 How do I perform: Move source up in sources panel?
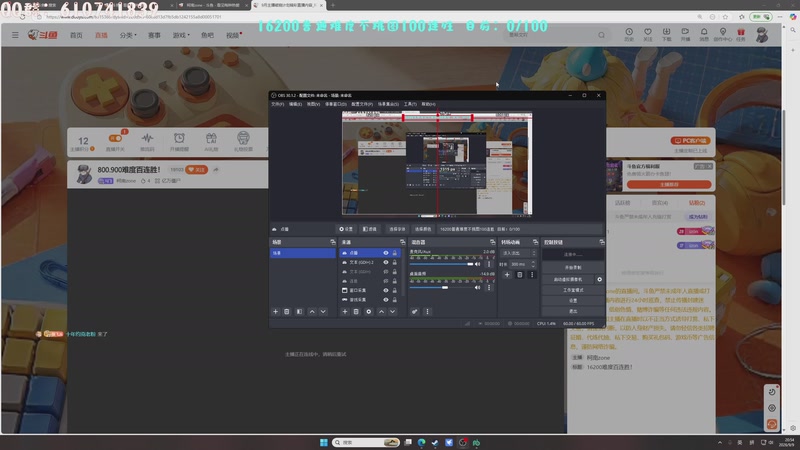[381, 311]
